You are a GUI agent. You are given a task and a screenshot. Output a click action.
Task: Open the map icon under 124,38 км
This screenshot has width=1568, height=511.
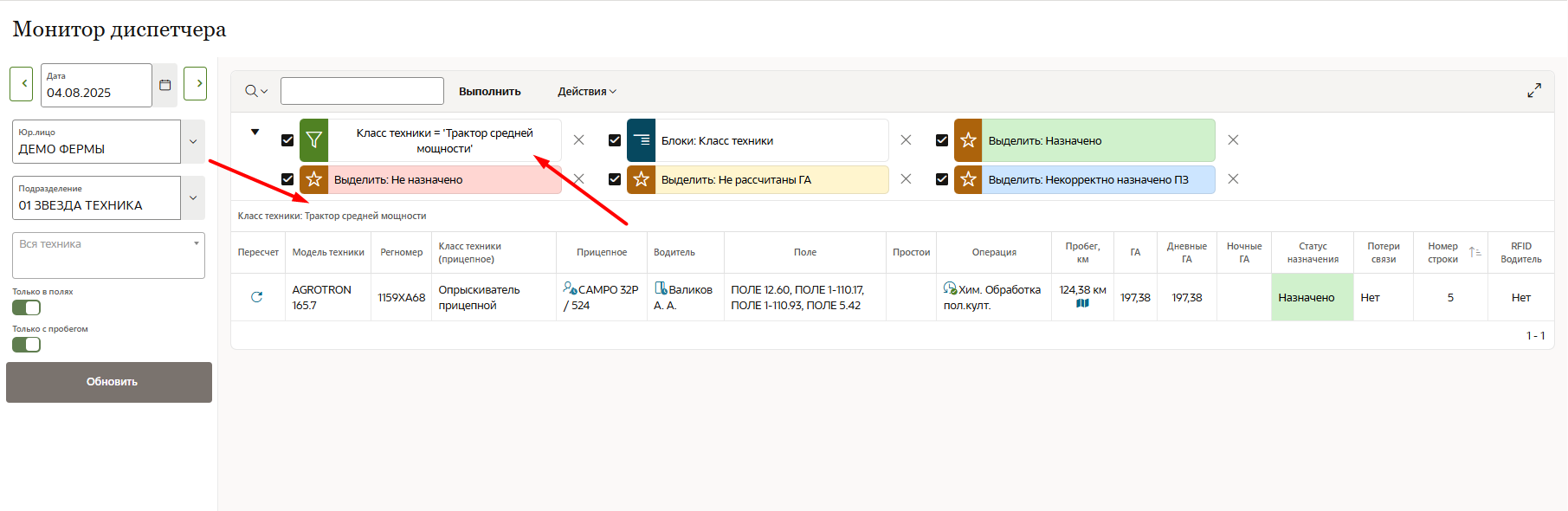1082,304
